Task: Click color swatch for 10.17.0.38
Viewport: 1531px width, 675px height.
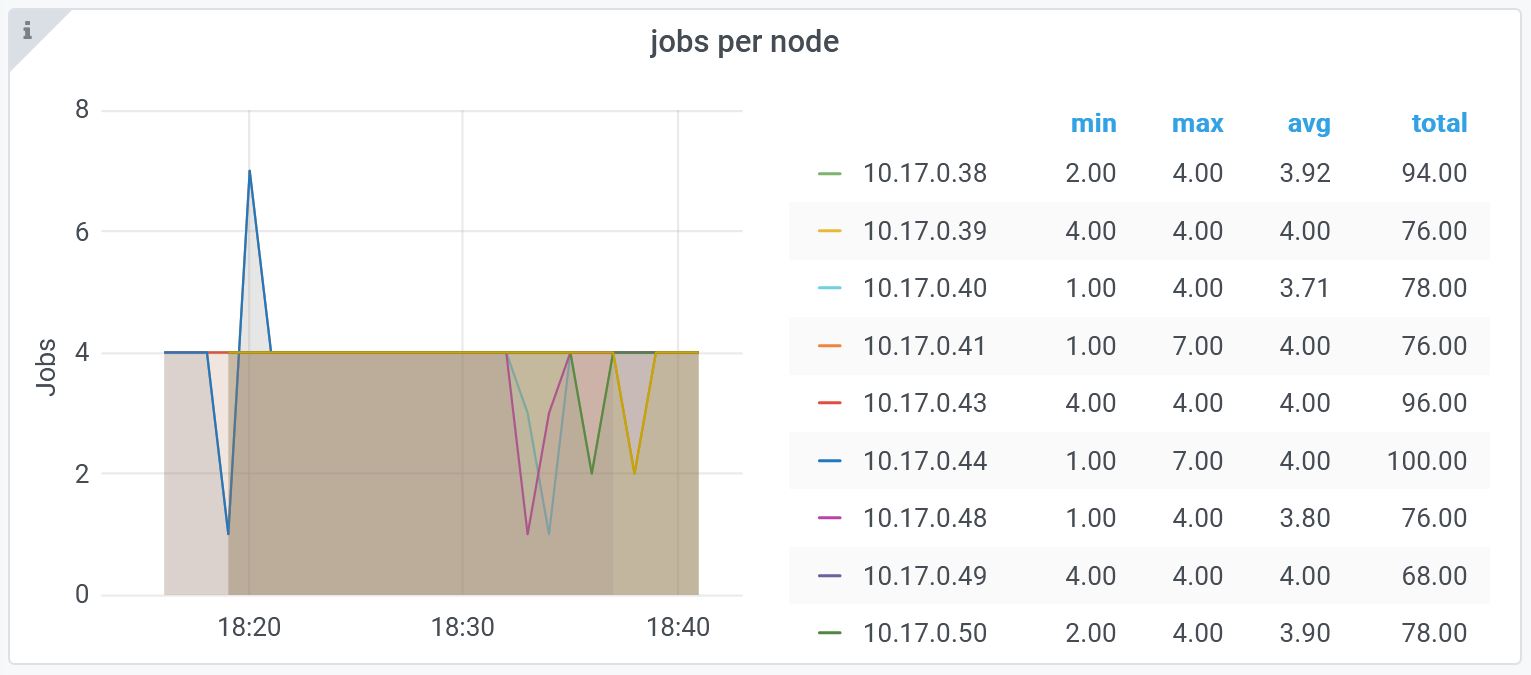Action: coord(830,173)
